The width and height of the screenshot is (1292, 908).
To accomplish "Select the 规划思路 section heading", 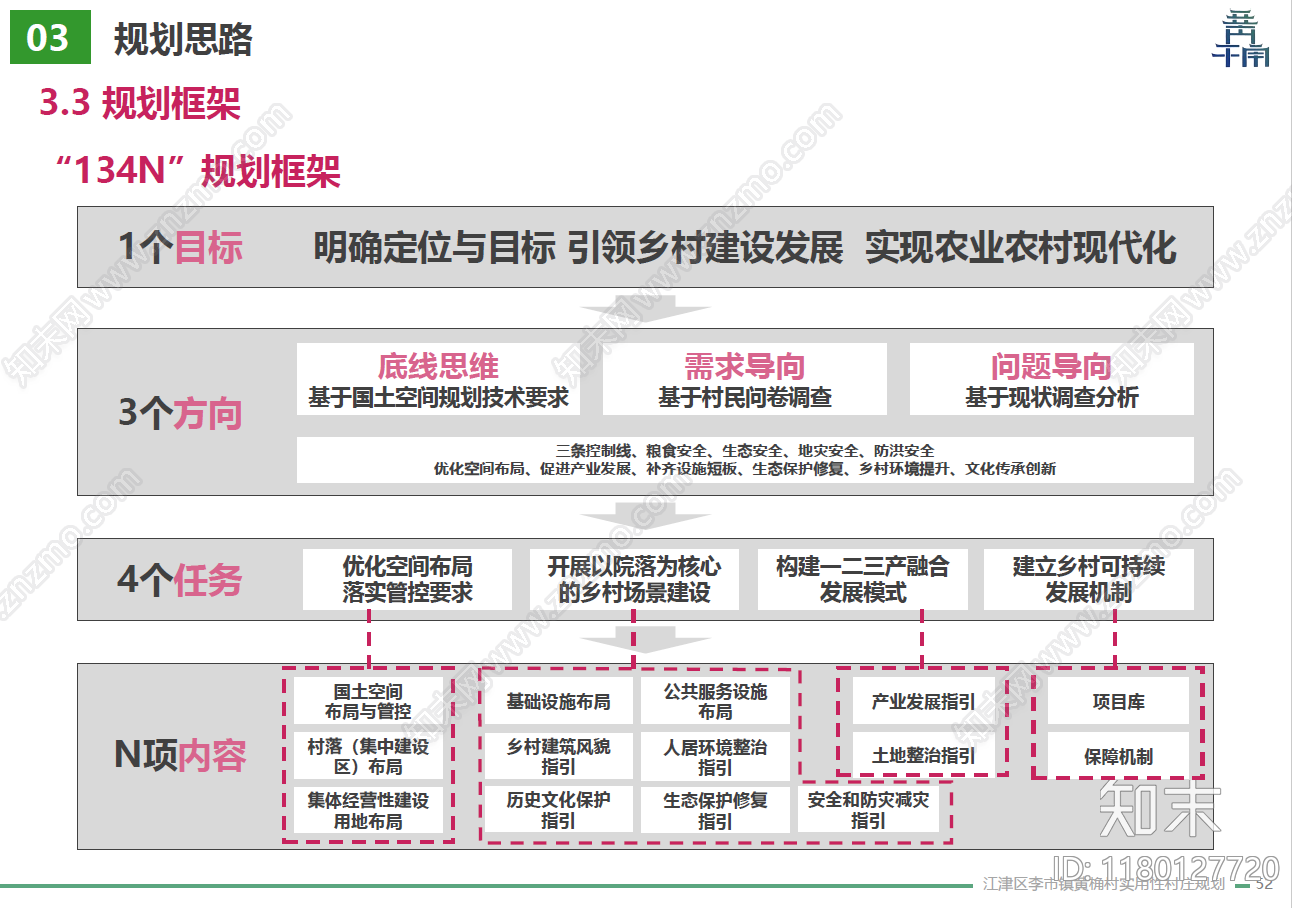I will tap(183, 39).
